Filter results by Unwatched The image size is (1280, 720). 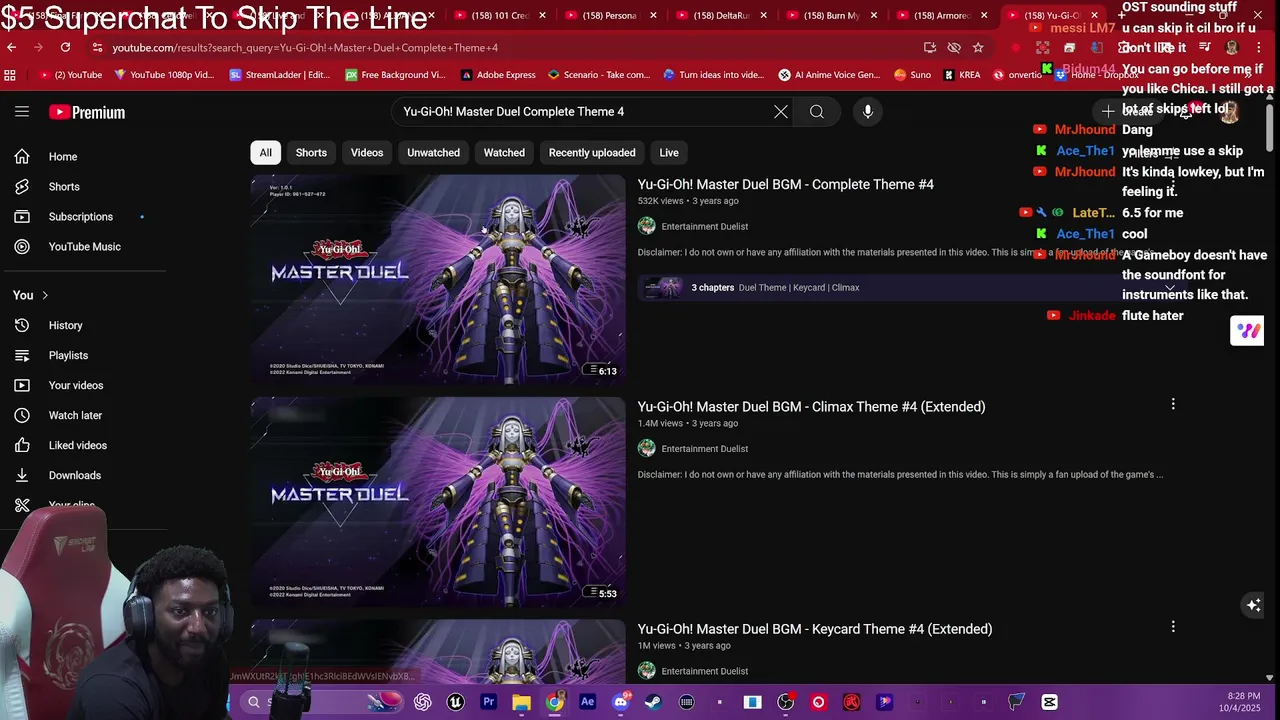click(433, 153)
